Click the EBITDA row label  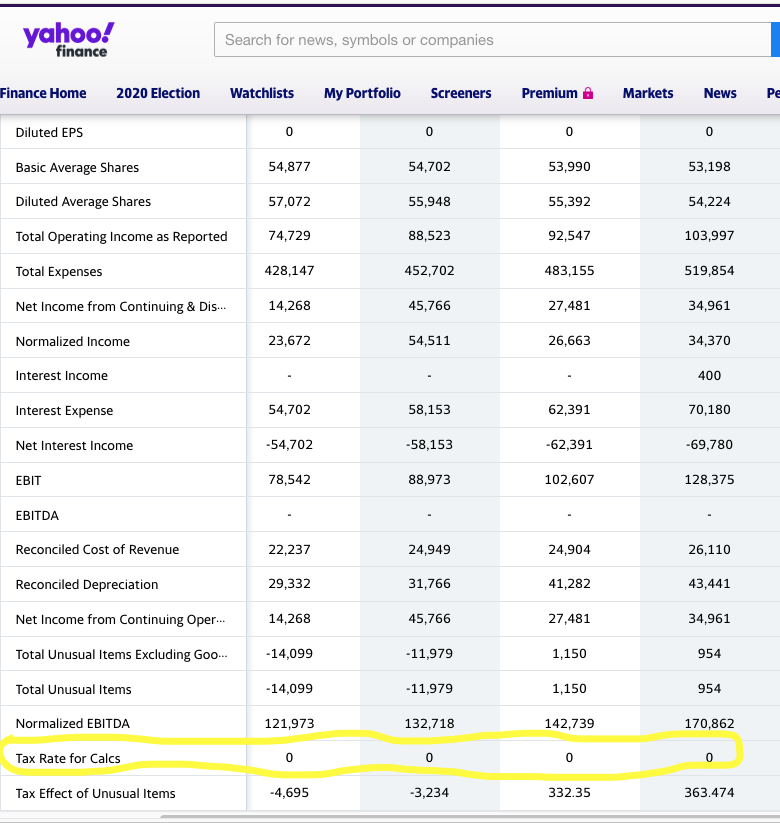37,515
